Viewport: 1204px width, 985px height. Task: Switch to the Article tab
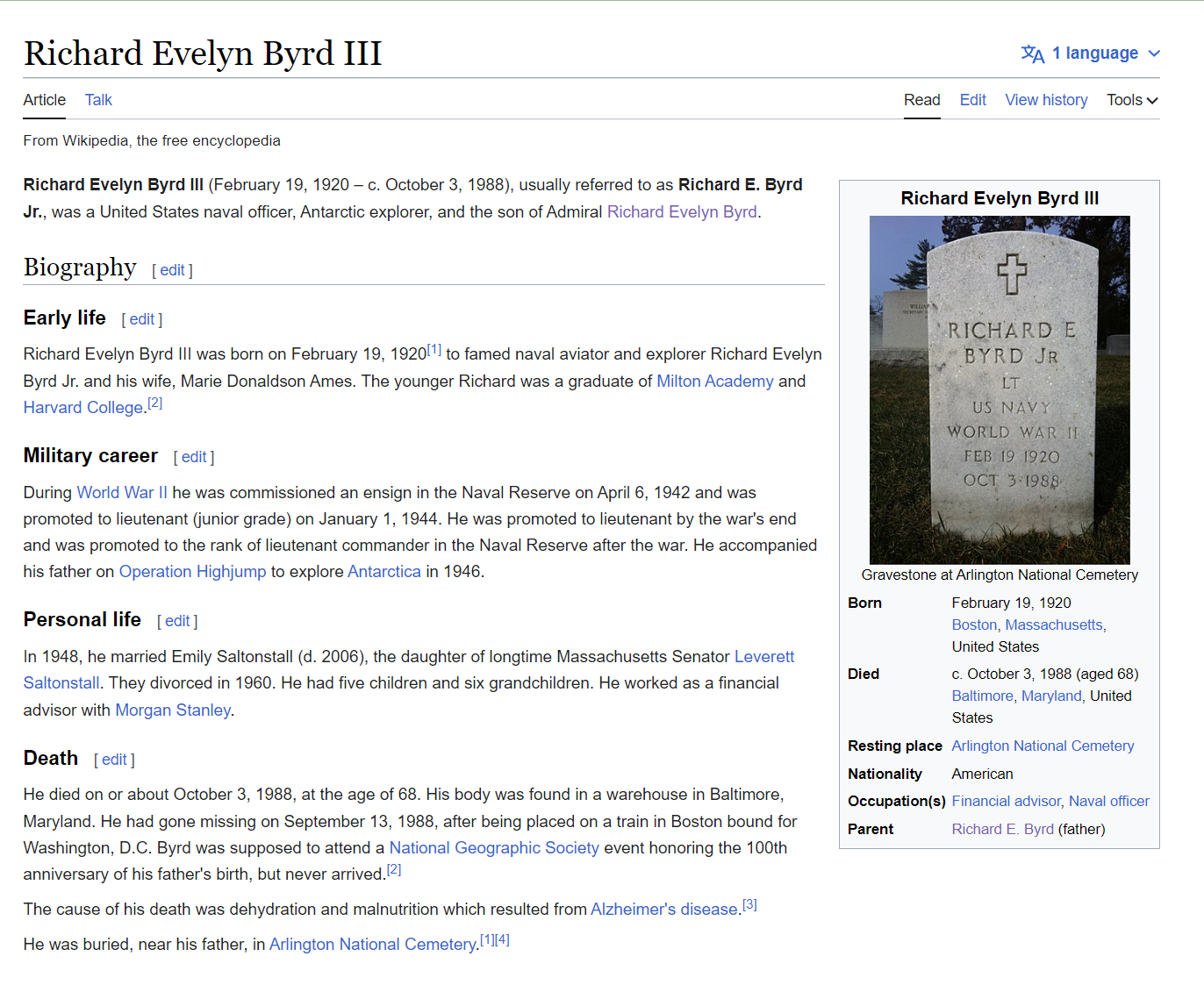tap(45, 100)
